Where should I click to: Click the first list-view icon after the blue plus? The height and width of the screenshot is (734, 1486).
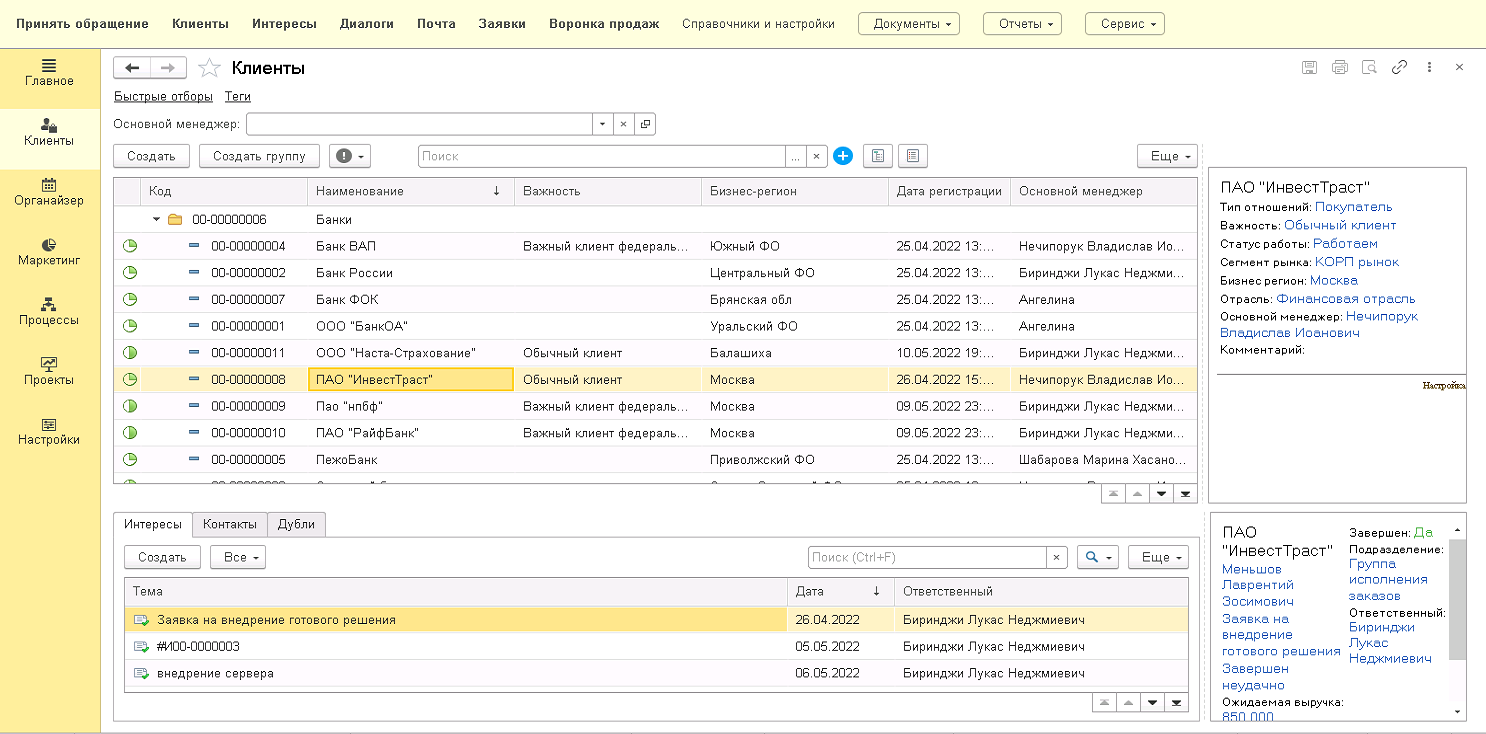(x=877, y=156)
